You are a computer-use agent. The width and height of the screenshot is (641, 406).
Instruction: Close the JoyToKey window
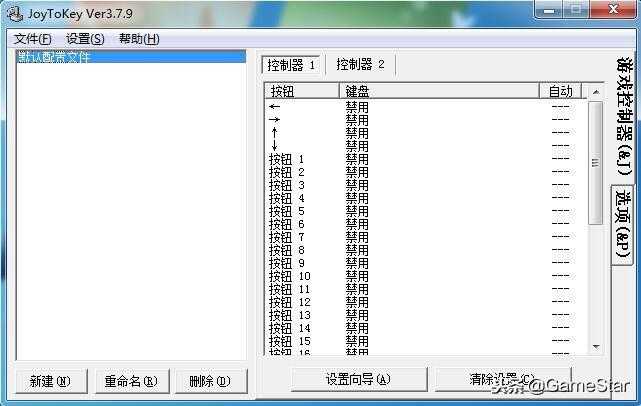pos(613,9)
